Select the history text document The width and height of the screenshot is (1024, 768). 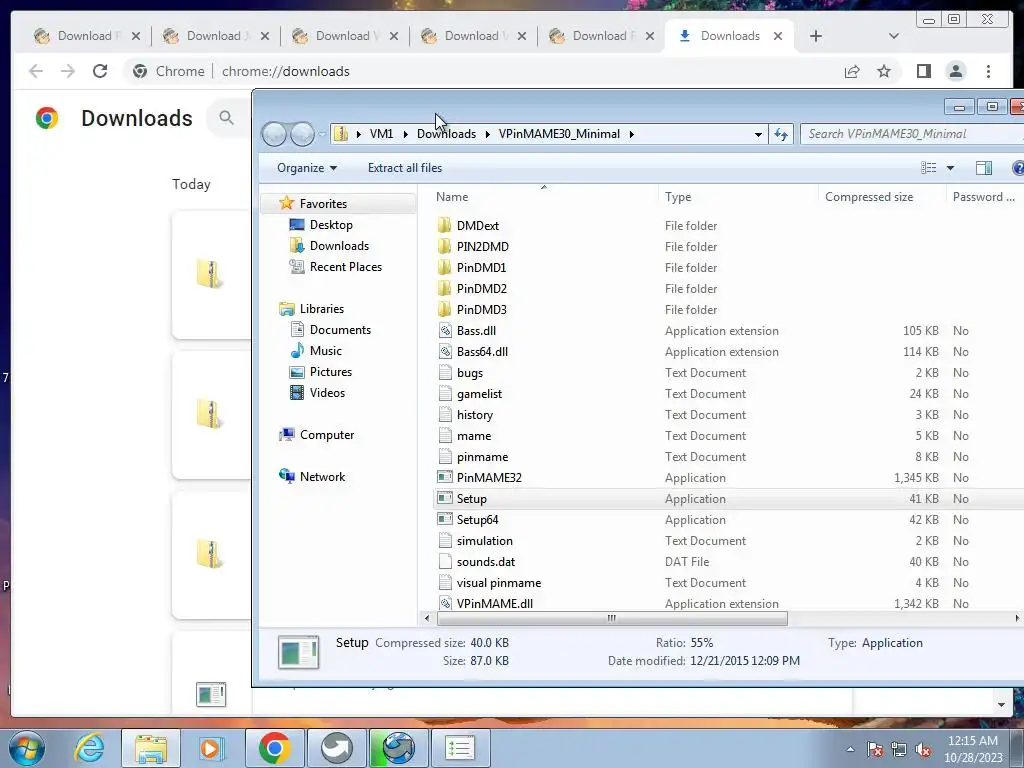pos(475,415)
